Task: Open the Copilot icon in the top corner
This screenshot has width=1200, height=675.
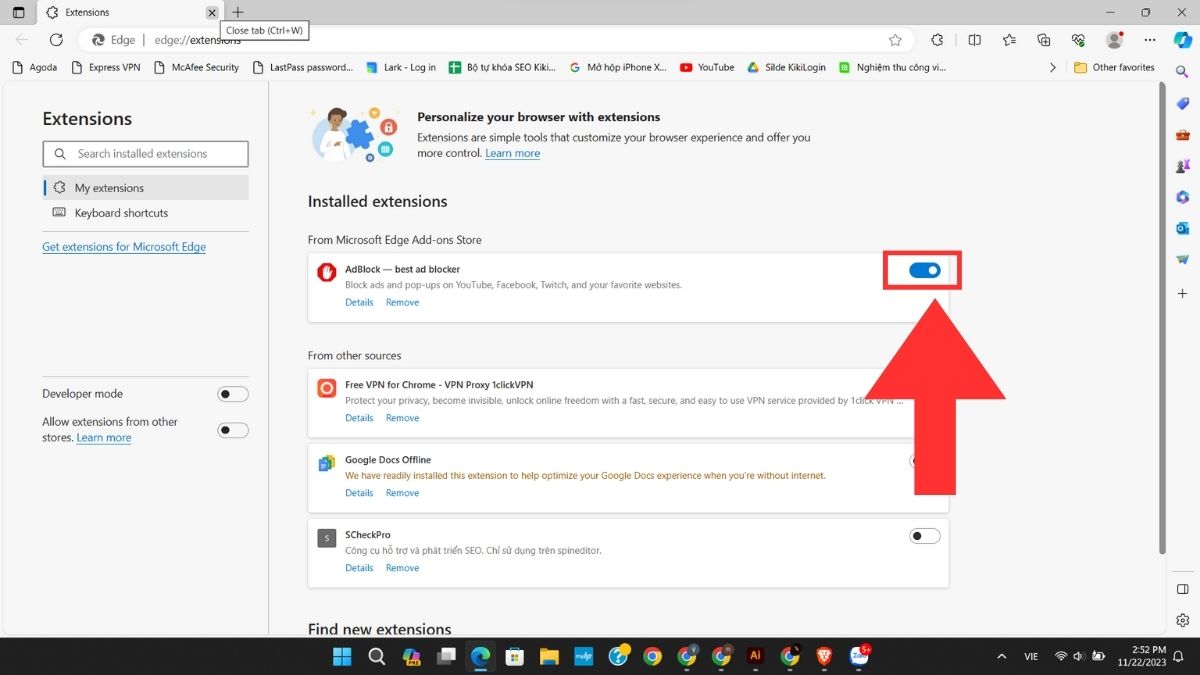Action: [1183, 40]
